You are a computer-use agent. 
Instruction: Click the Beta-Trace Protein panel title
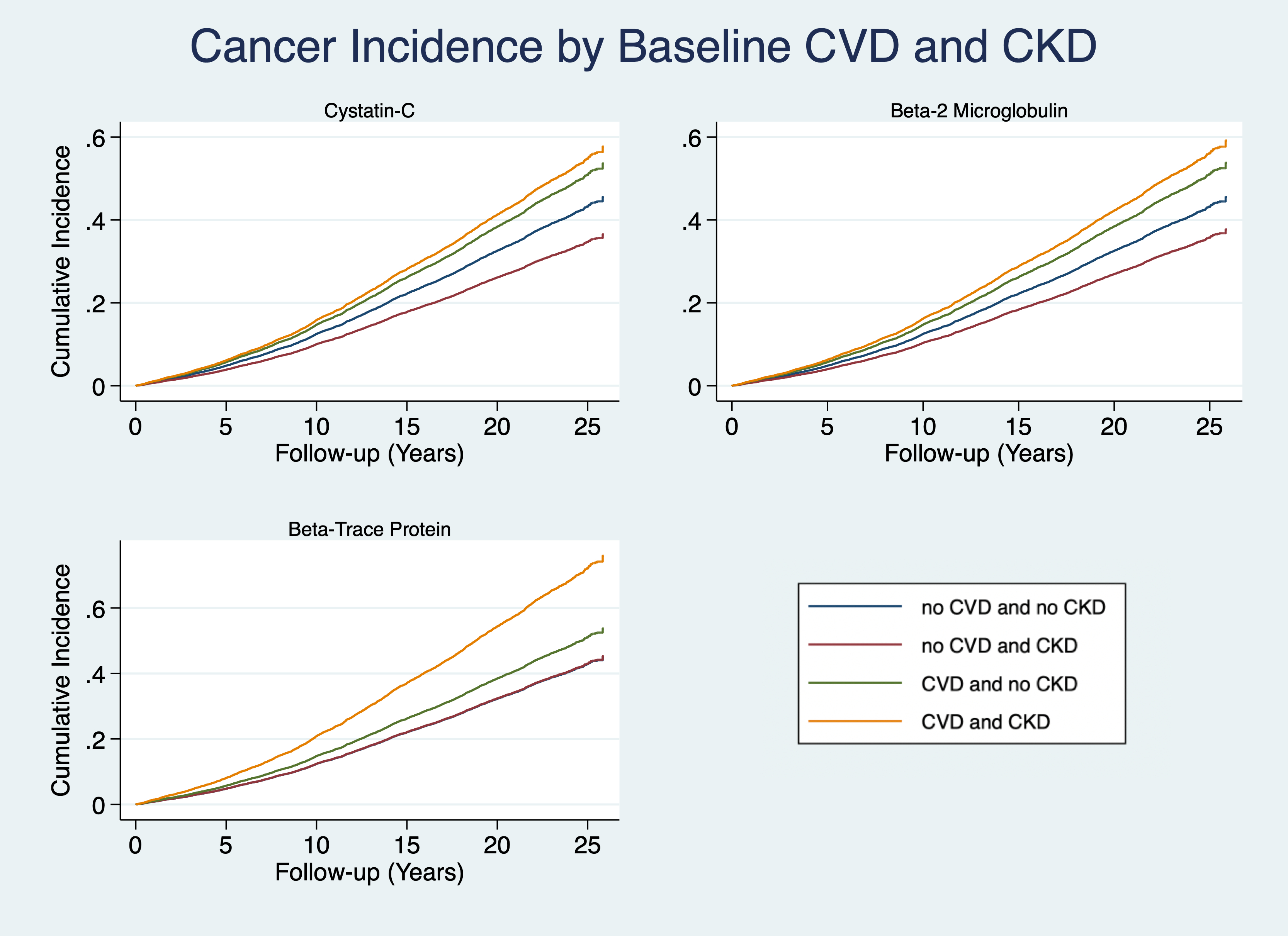tap(369, 529)
